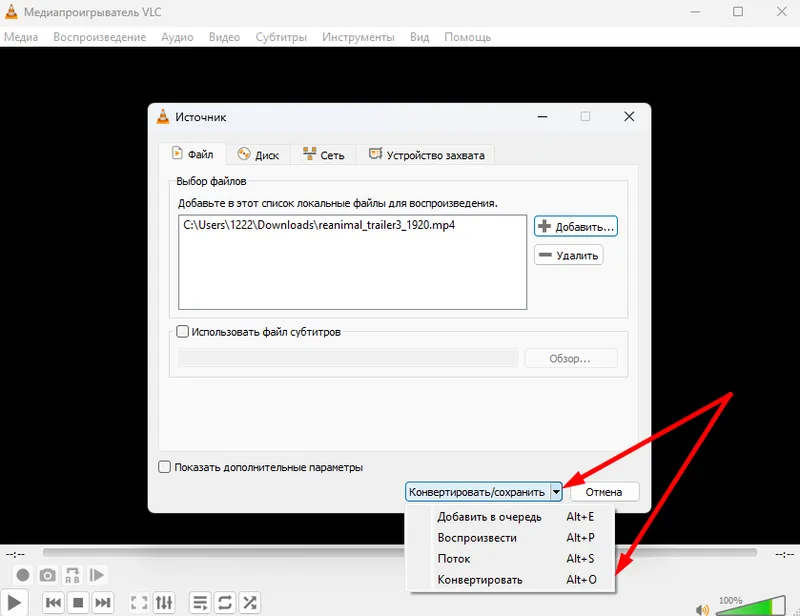Viewport: 800px width, 616px height.
Task: Click the elapsed time label on left
Action: coord(15,554)
